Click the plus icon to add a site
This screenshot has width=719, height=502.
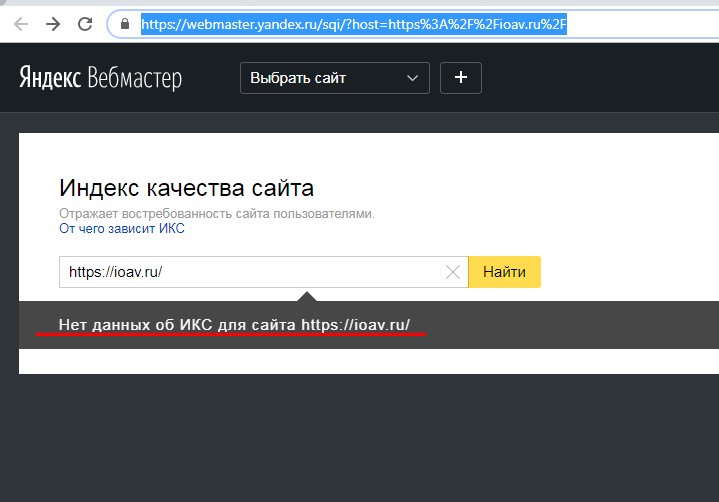click(460, 78)
